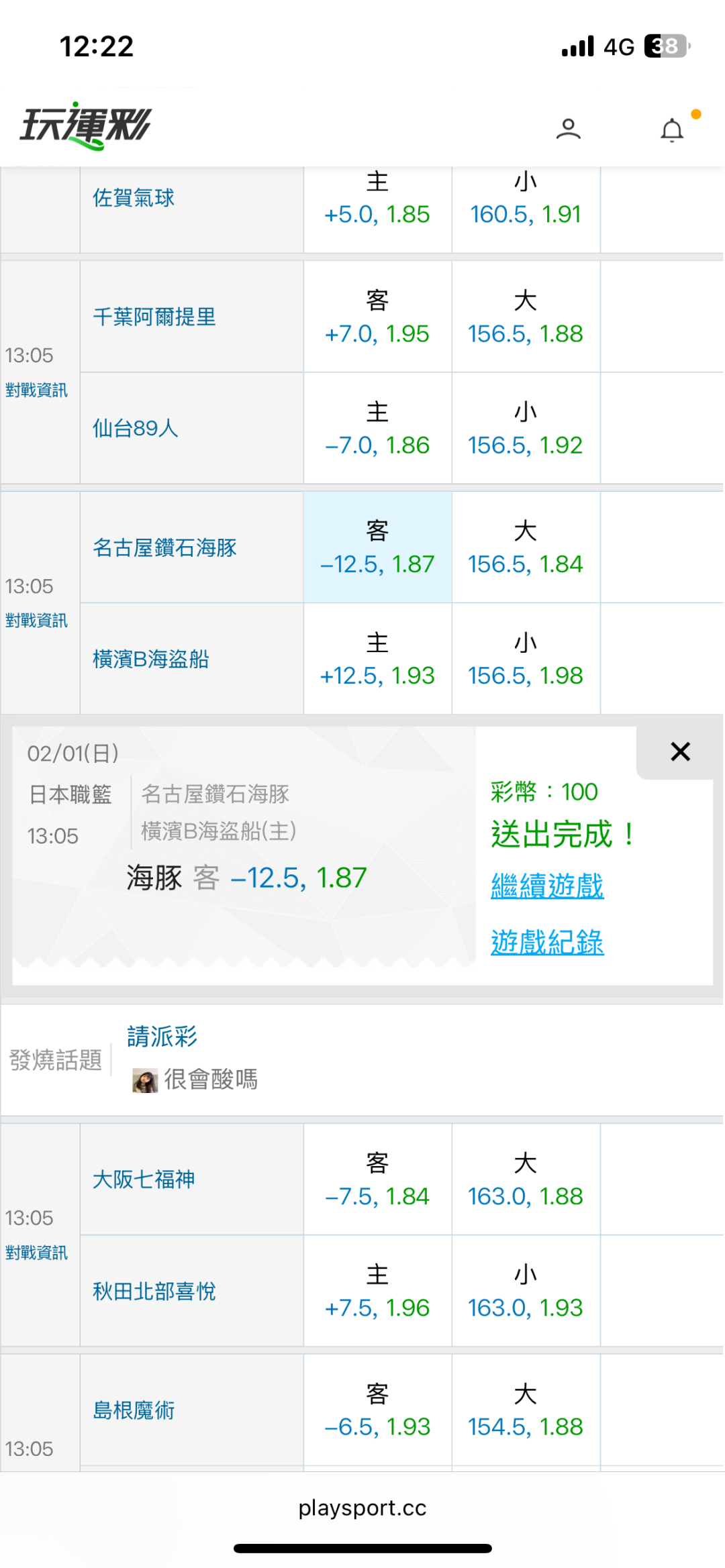Open 對戰資訊 for 千葉阿爾提里 game

click(36, 390)
